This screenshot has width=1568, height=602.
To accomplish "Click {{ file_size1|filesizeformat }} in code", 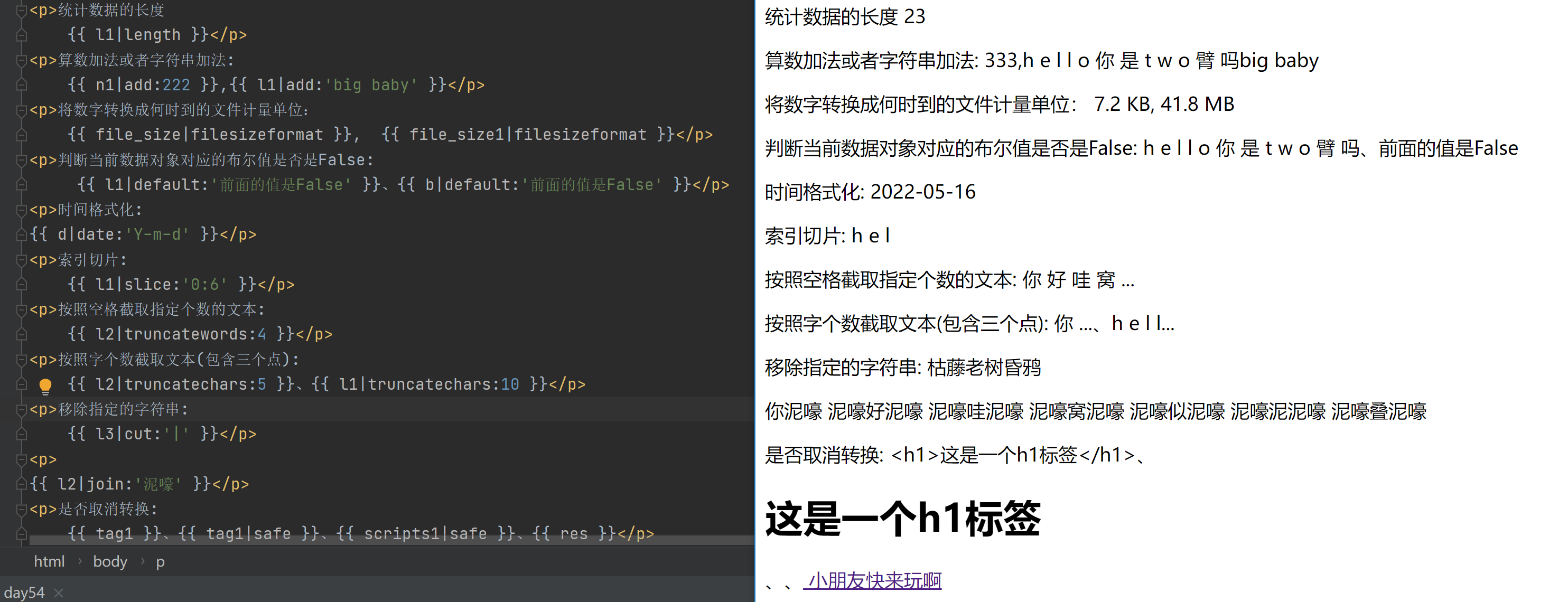I will coord(528,135).
